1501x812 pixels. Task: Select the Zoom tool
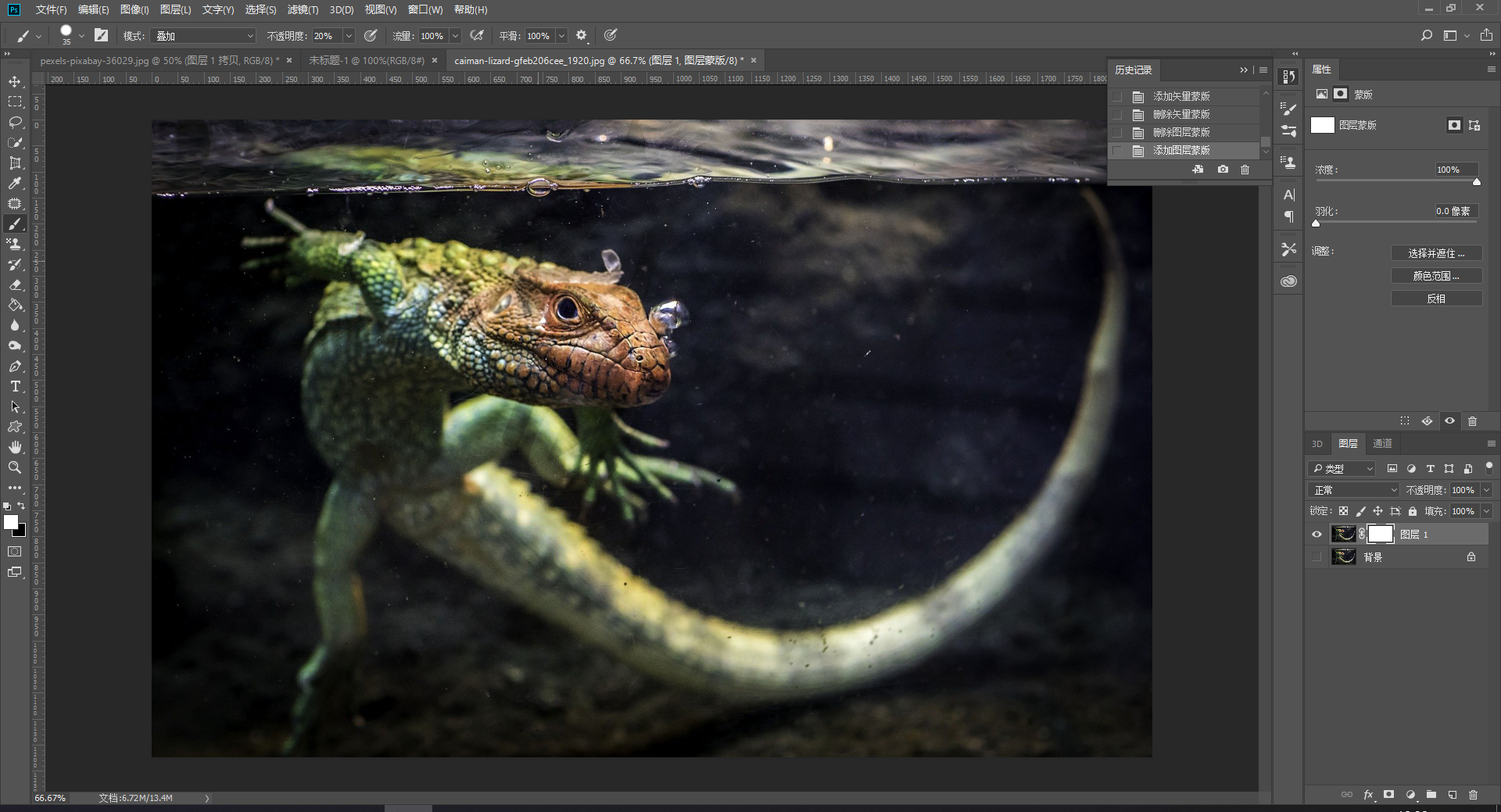pyautogui.click(x=15, y=467)
